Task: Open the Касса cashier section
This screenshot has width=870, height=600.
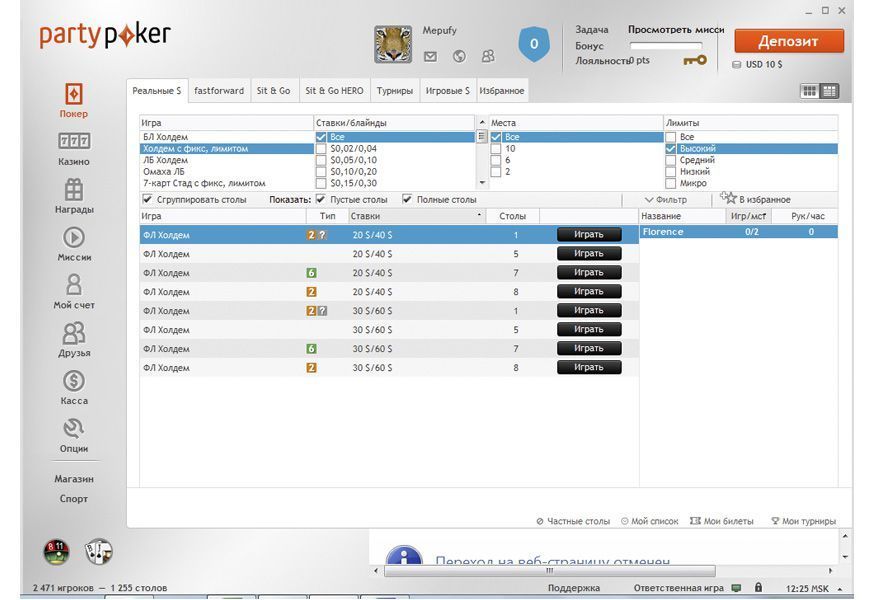Action: (71, 386)
